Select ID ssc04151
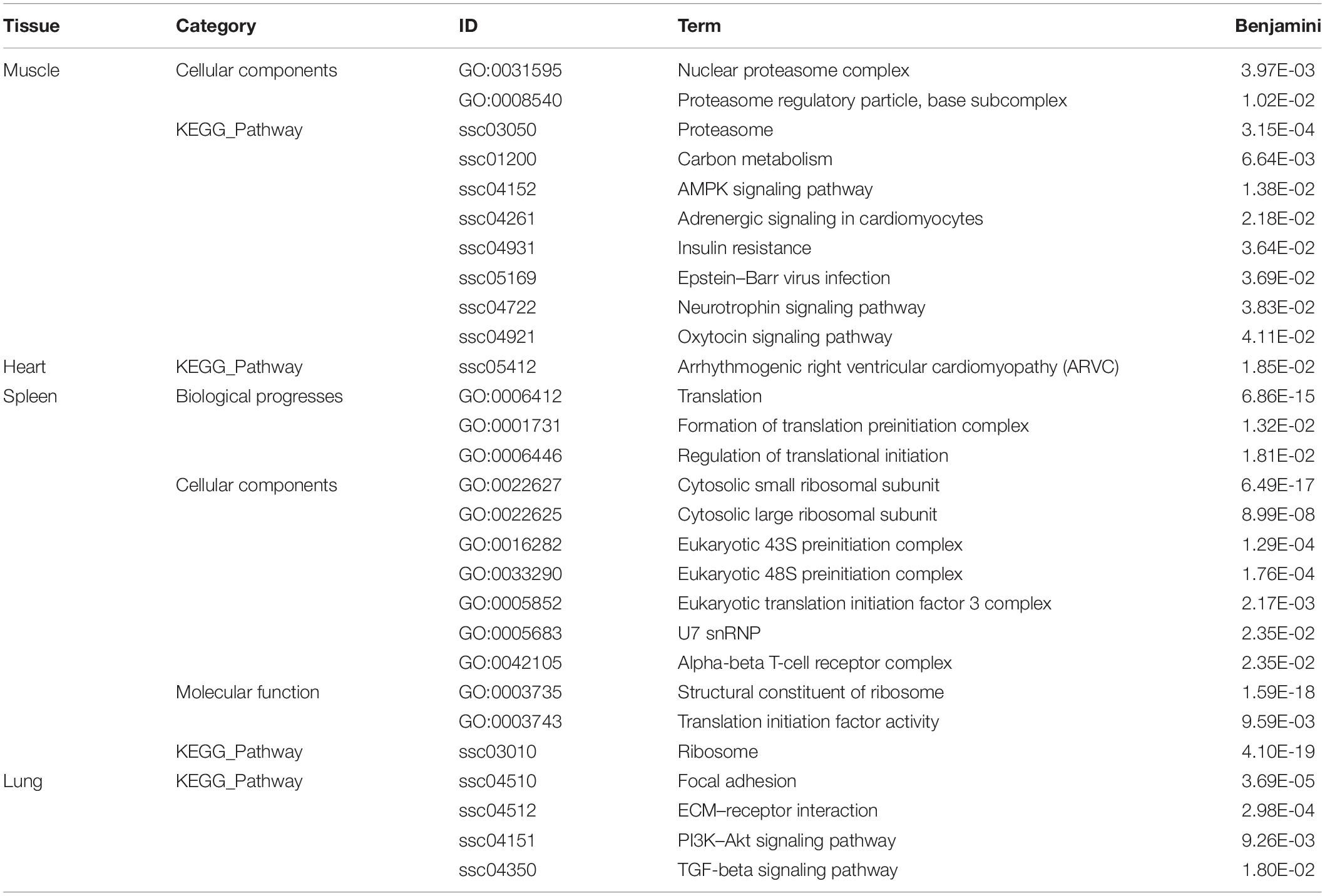Image resolution: width=1325 pixels, height=896 pixels. 497,840
